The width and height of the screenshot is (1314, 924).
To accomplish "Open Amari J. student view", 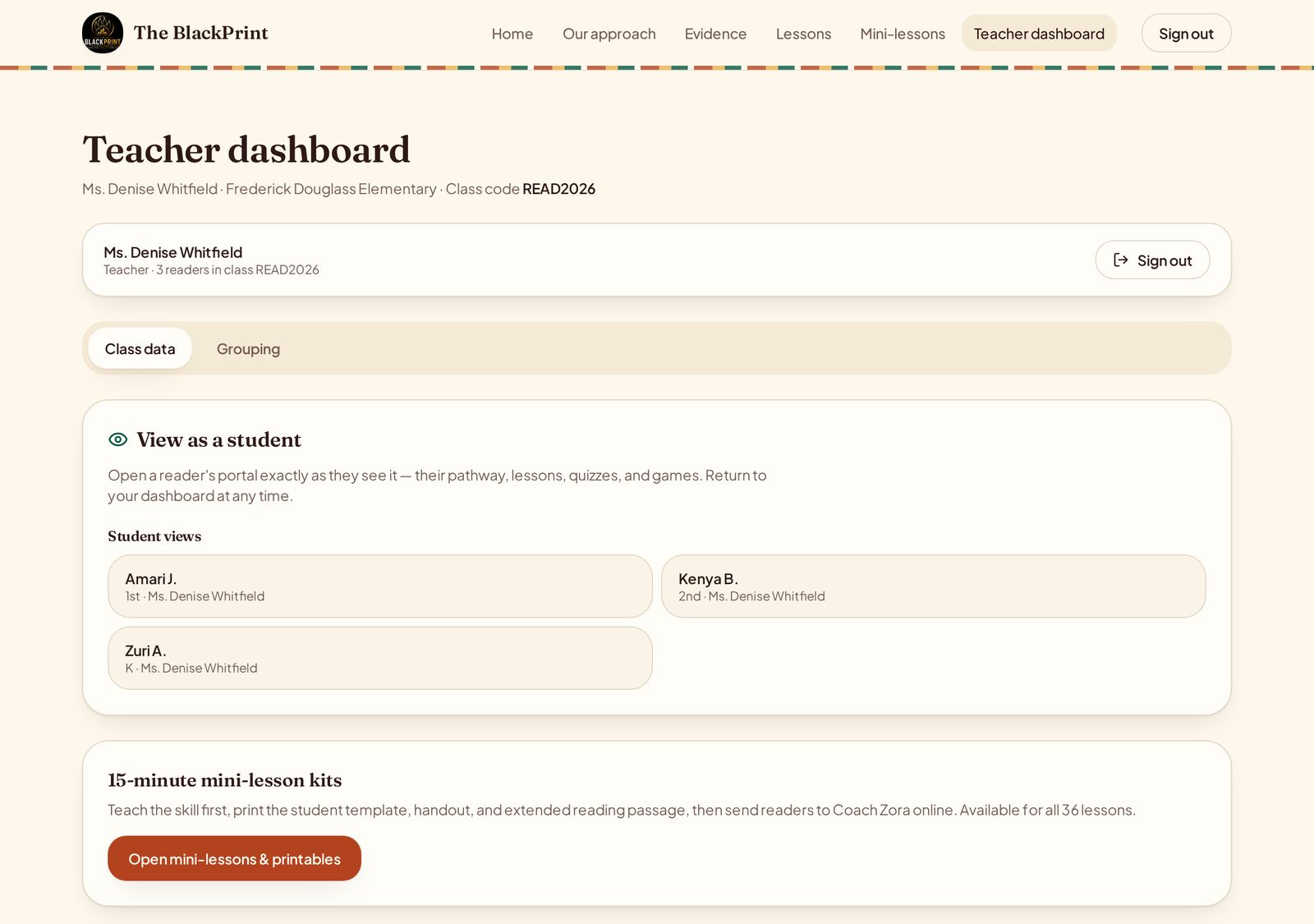I will tap(380, 586).
